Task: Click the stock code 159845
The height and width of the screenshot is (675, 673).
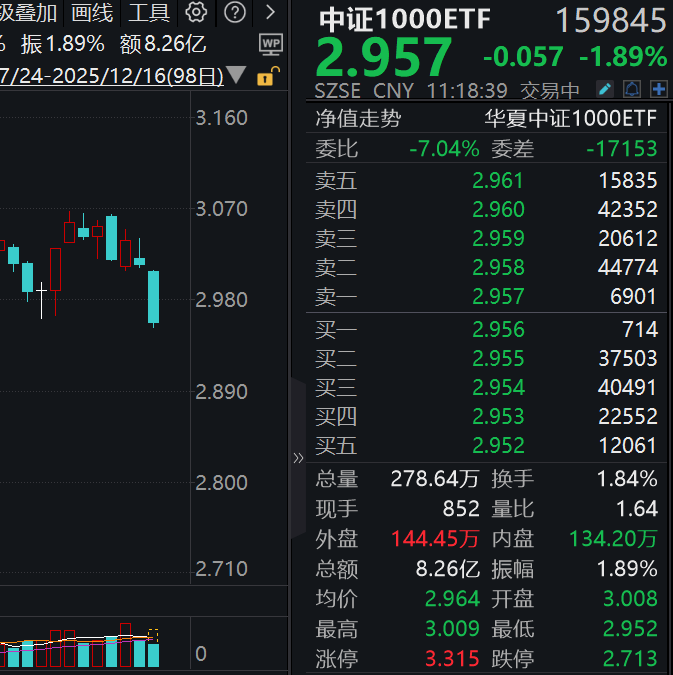Action: (610, 20)
